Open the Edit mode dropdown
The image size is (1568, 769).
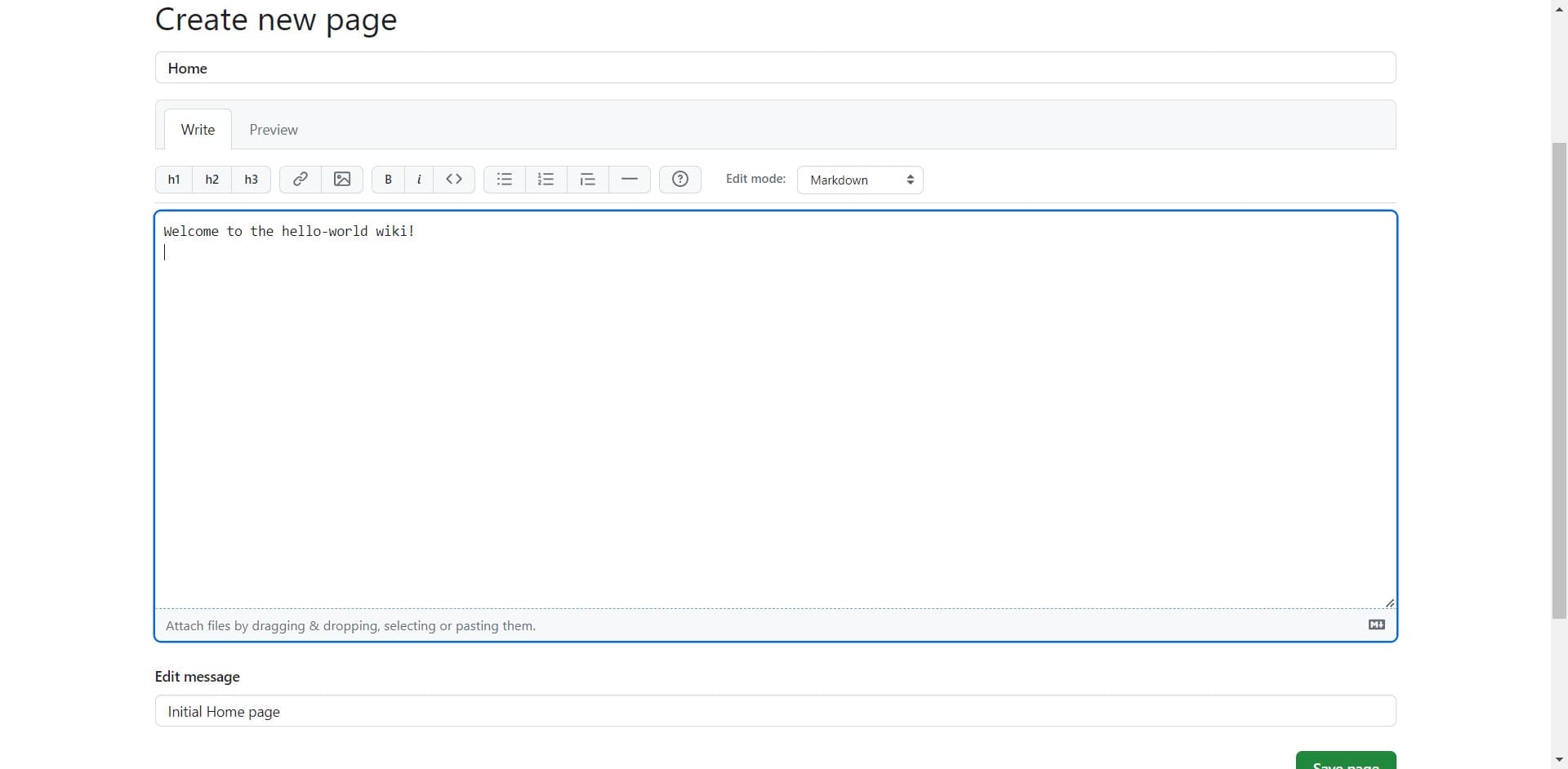859,180
